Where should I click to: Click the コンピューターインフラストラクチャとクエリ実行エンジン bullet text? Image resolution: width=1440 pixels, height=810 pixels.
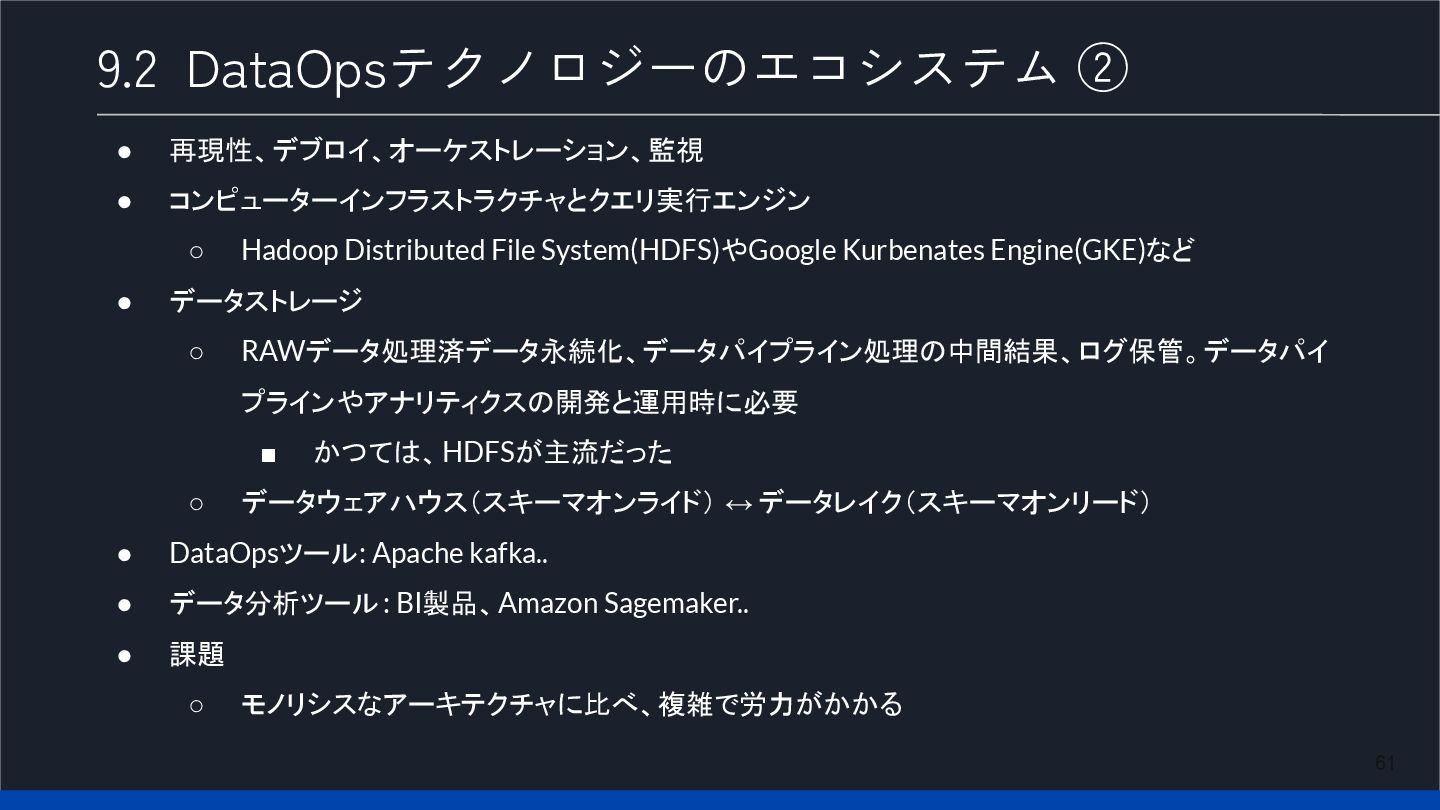pyautogui.click(x=489, y=200)
